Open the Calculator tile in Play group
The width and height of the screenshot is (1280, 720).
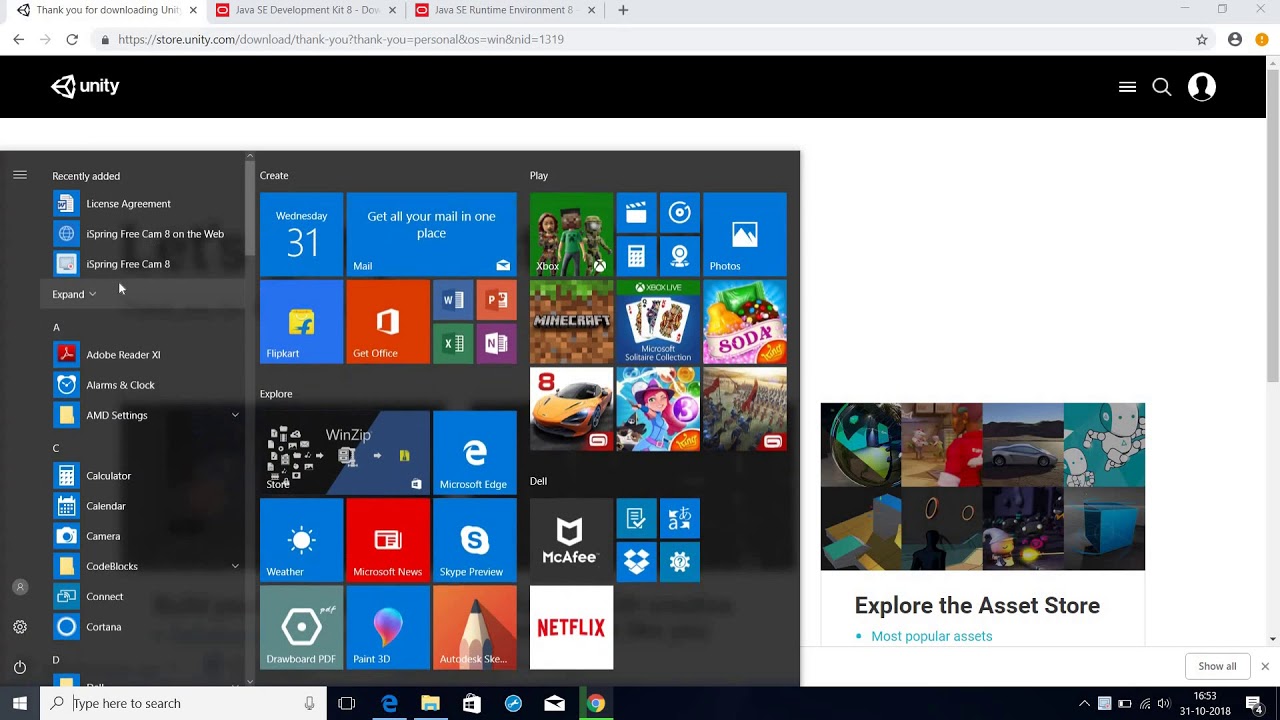[x=636, y=257]
